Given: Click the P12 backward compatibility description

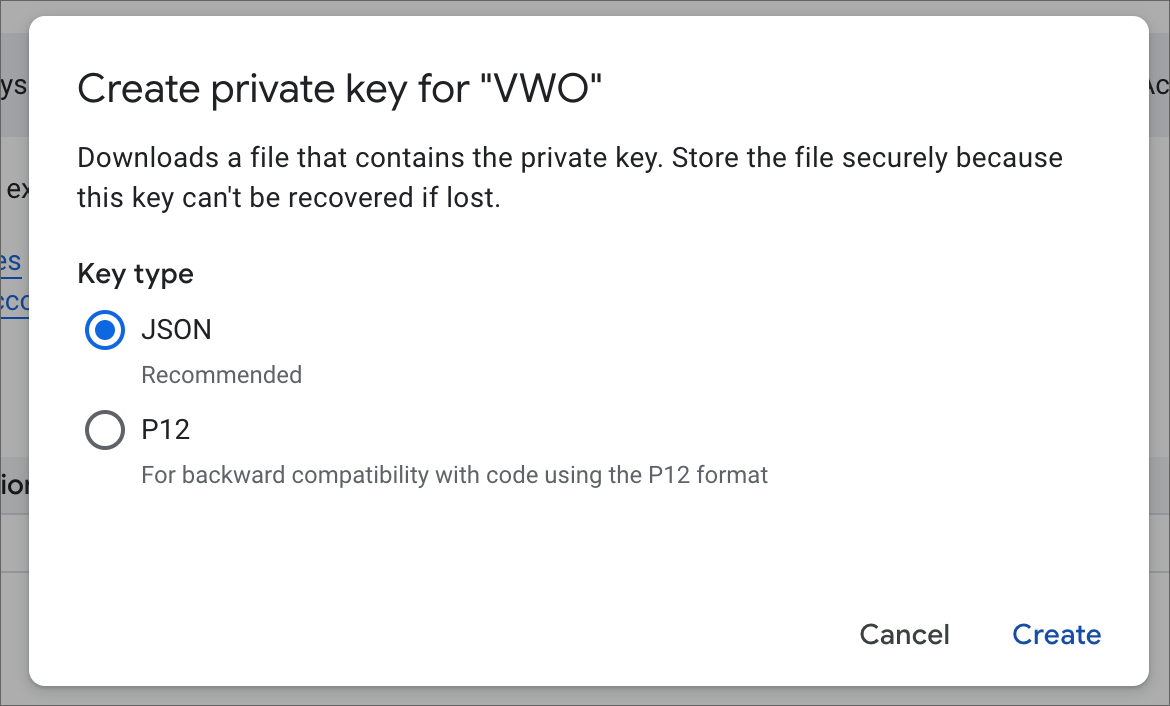Looking at the screenshot, I should click(454, 475).
